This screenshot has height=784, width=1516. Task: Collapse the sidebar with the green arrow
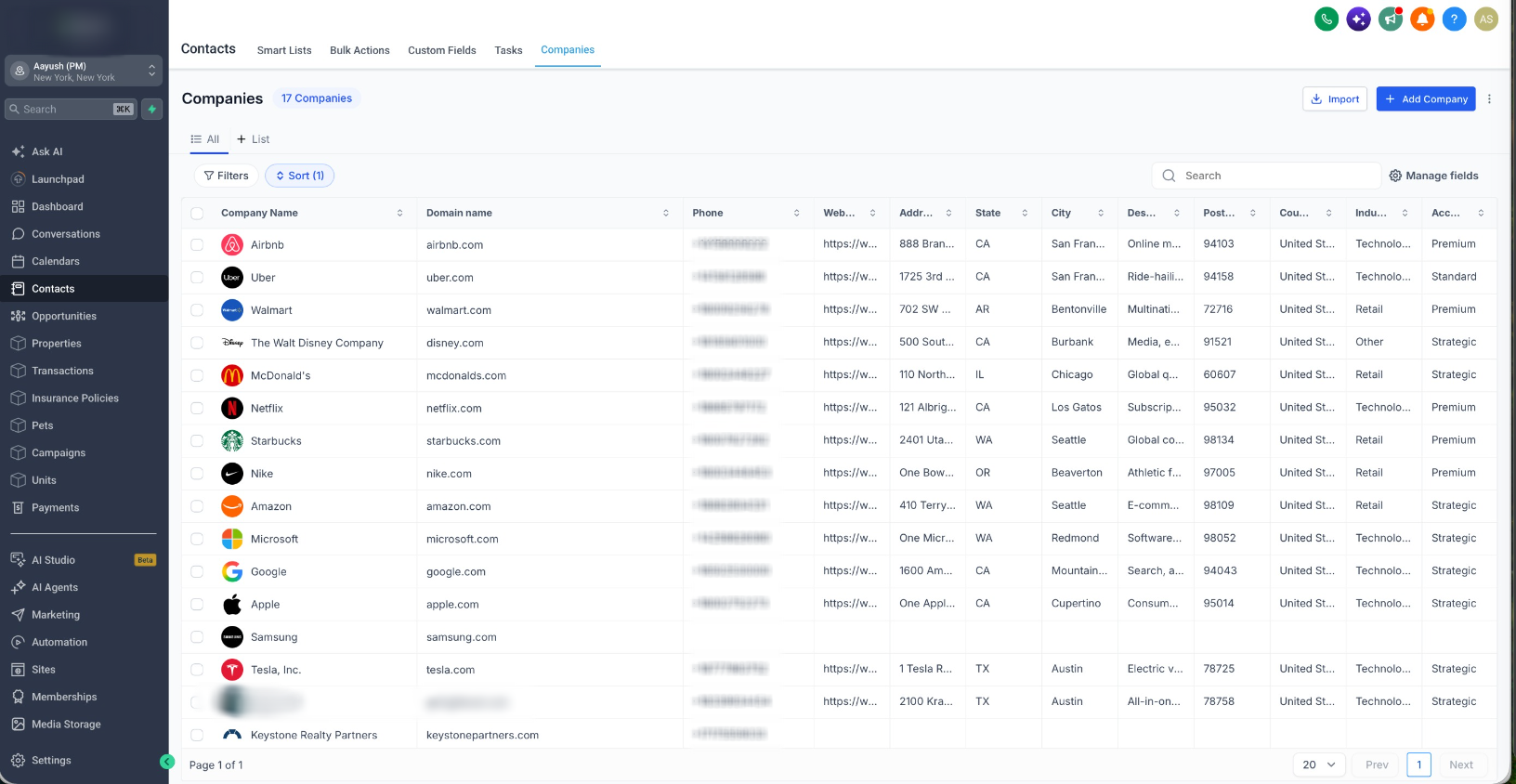pyautogui.click(x=167, y=762)
